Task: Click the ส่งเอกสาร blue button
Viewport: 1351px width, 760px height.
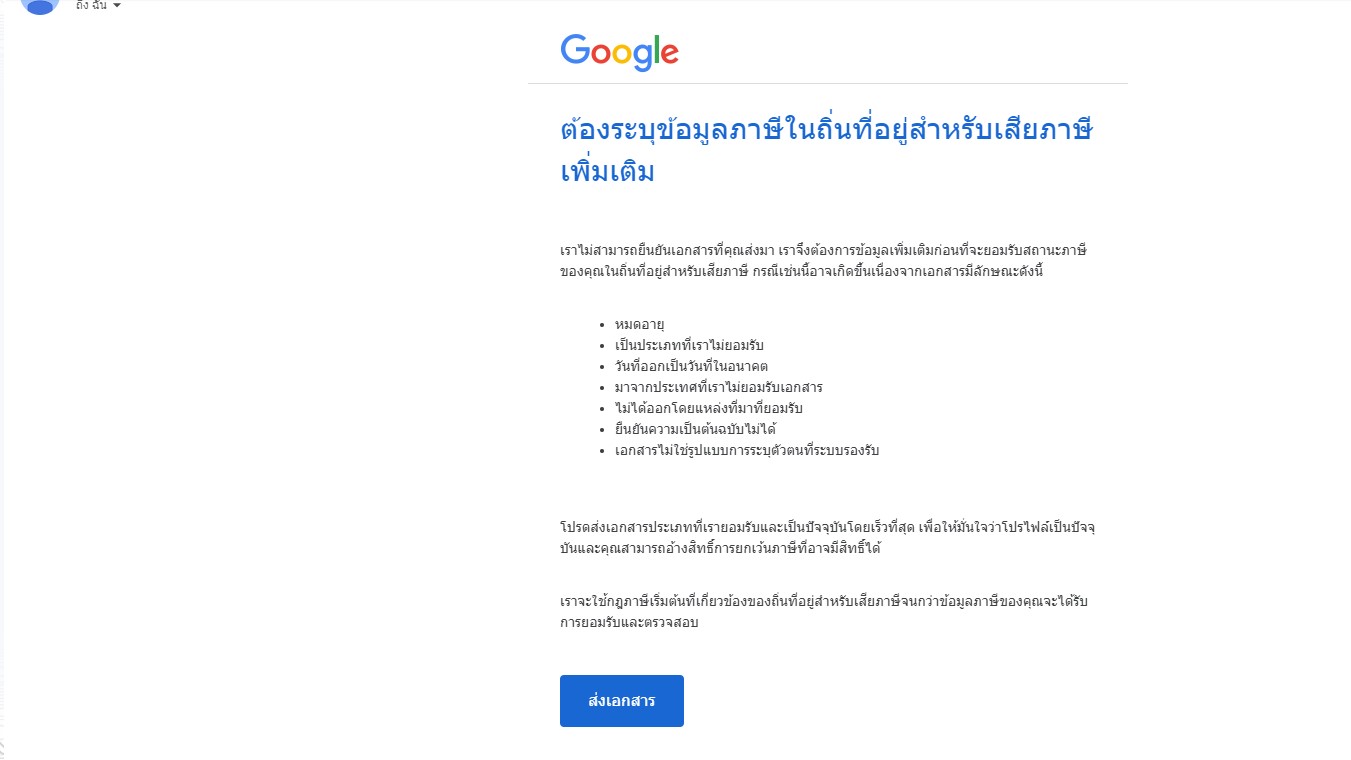Action: coord(621,701)
